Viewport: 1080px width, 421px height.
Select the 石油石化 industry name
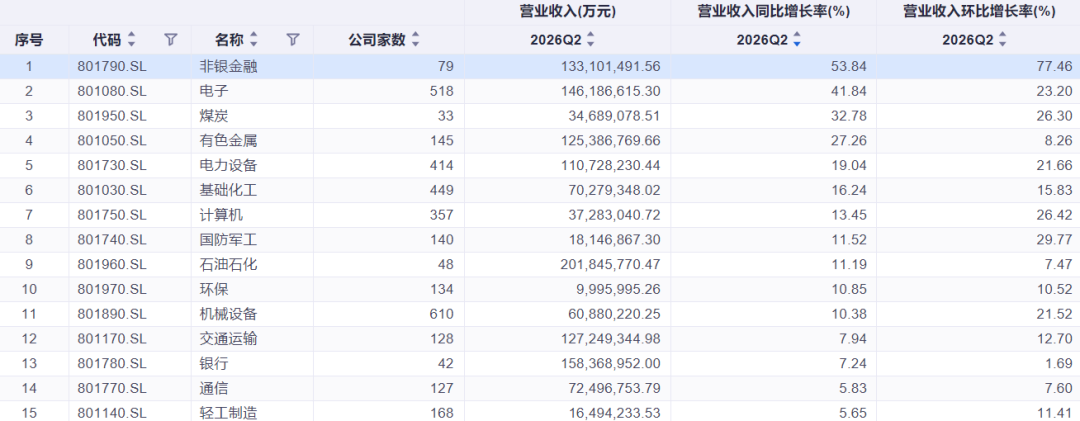coord(229,265)
